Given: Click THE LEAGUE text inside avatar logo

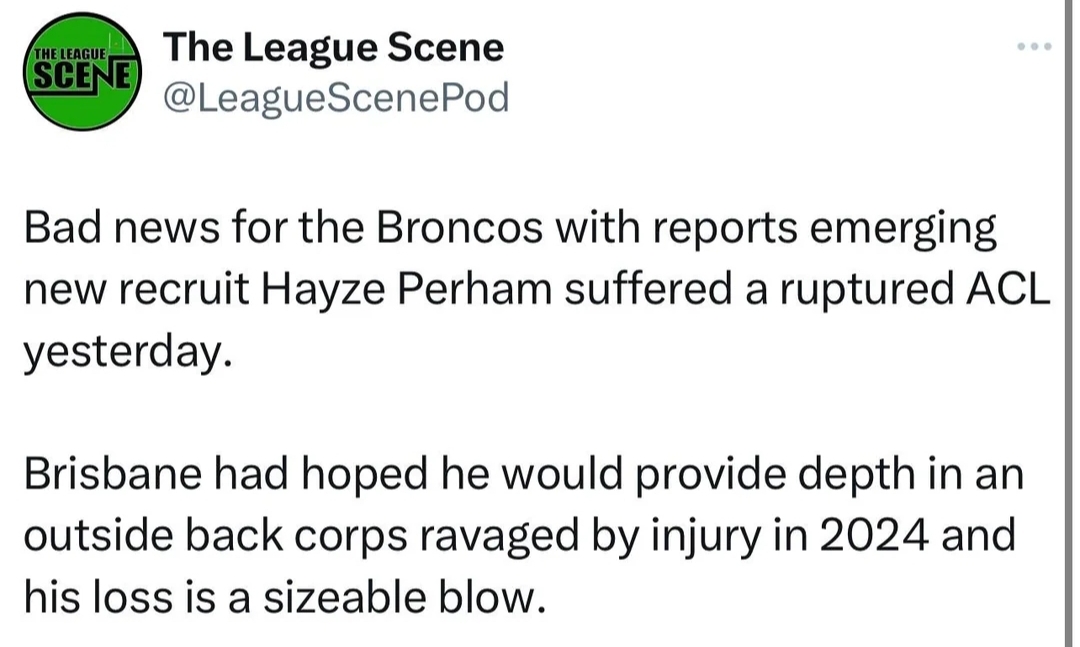Looking at the screenshot, I should [70, 54].
